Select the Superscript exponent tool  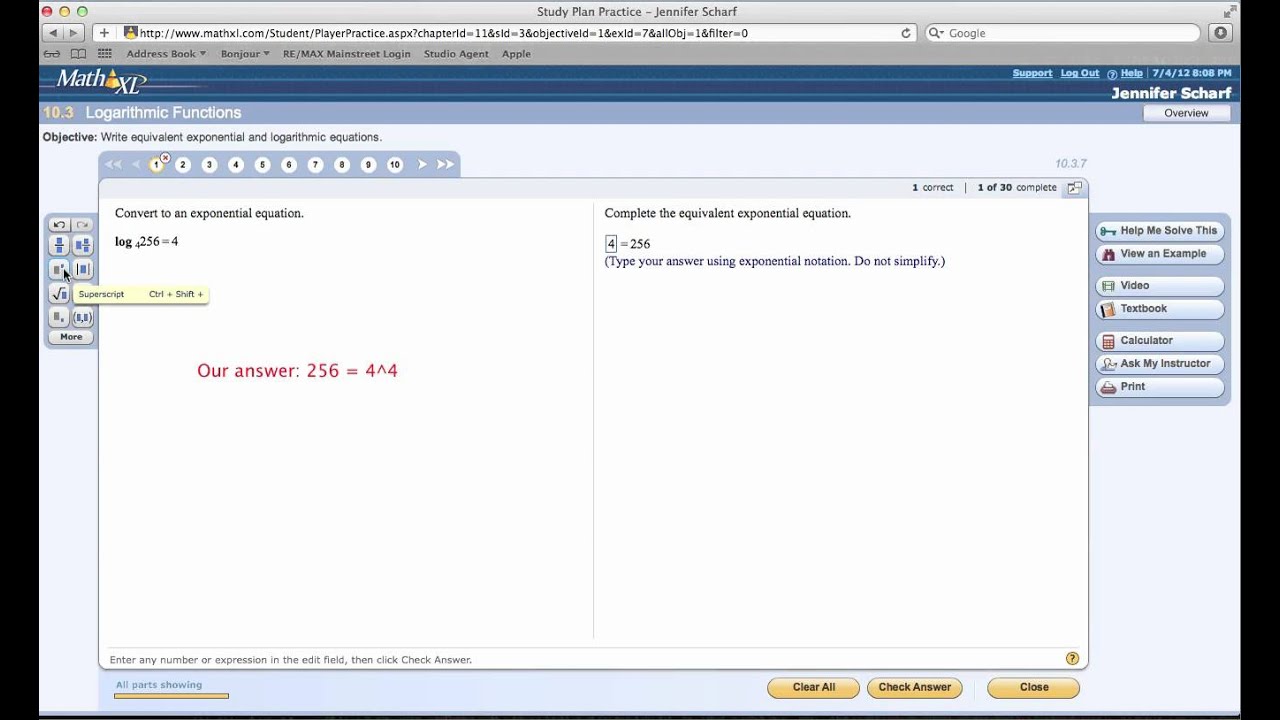tap(59, 269)
